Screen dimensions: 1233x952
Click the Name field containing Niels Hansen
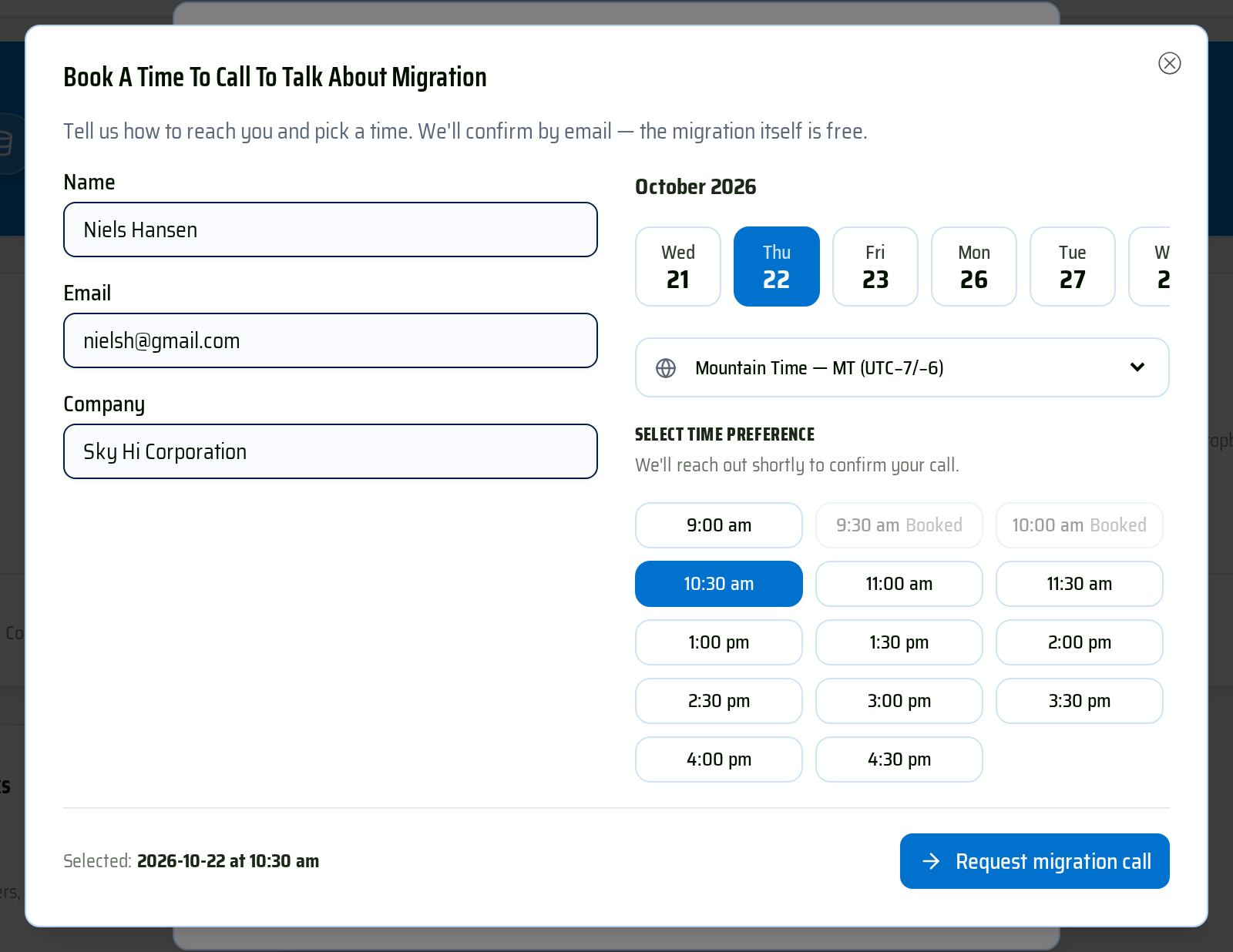(331, 230)
